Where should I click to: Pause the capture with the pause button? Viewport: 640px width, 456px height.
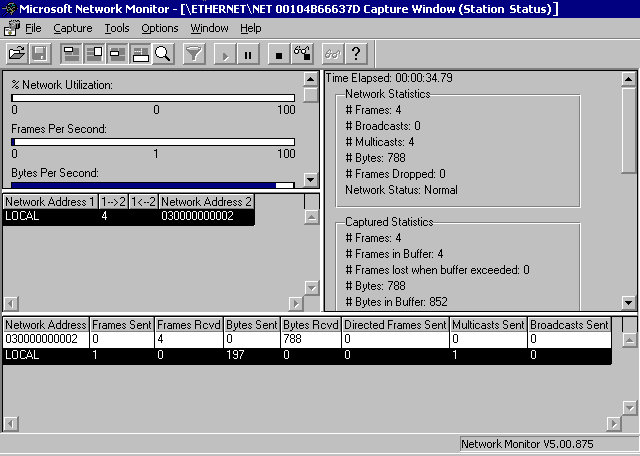[x=248, y=53]
